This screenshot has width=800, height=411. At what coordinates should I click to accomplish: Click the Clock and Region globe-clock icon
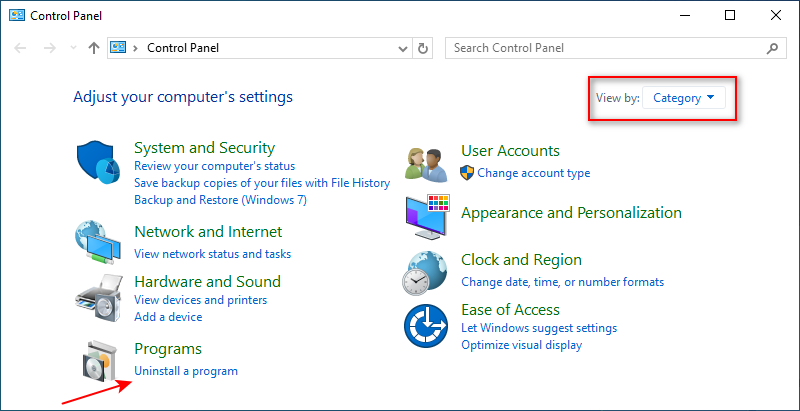(424, 273)
